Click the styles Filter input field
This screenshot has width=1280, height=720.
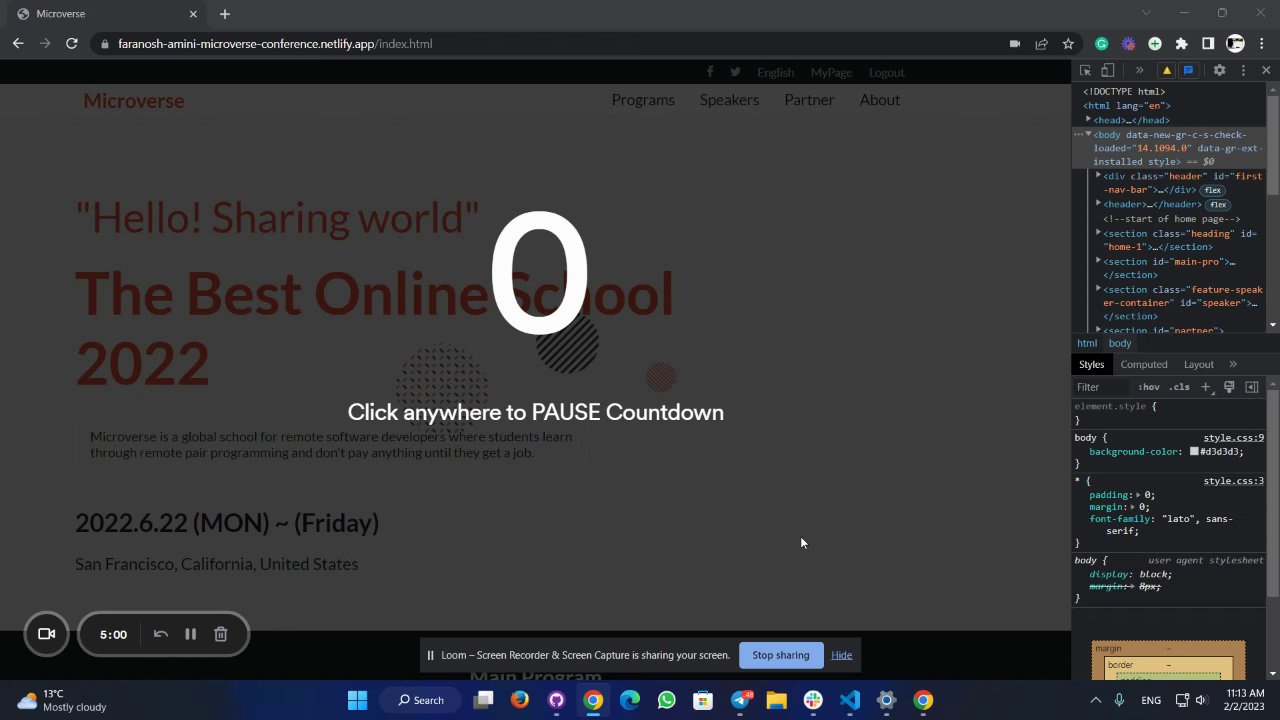coord(1102,387)
